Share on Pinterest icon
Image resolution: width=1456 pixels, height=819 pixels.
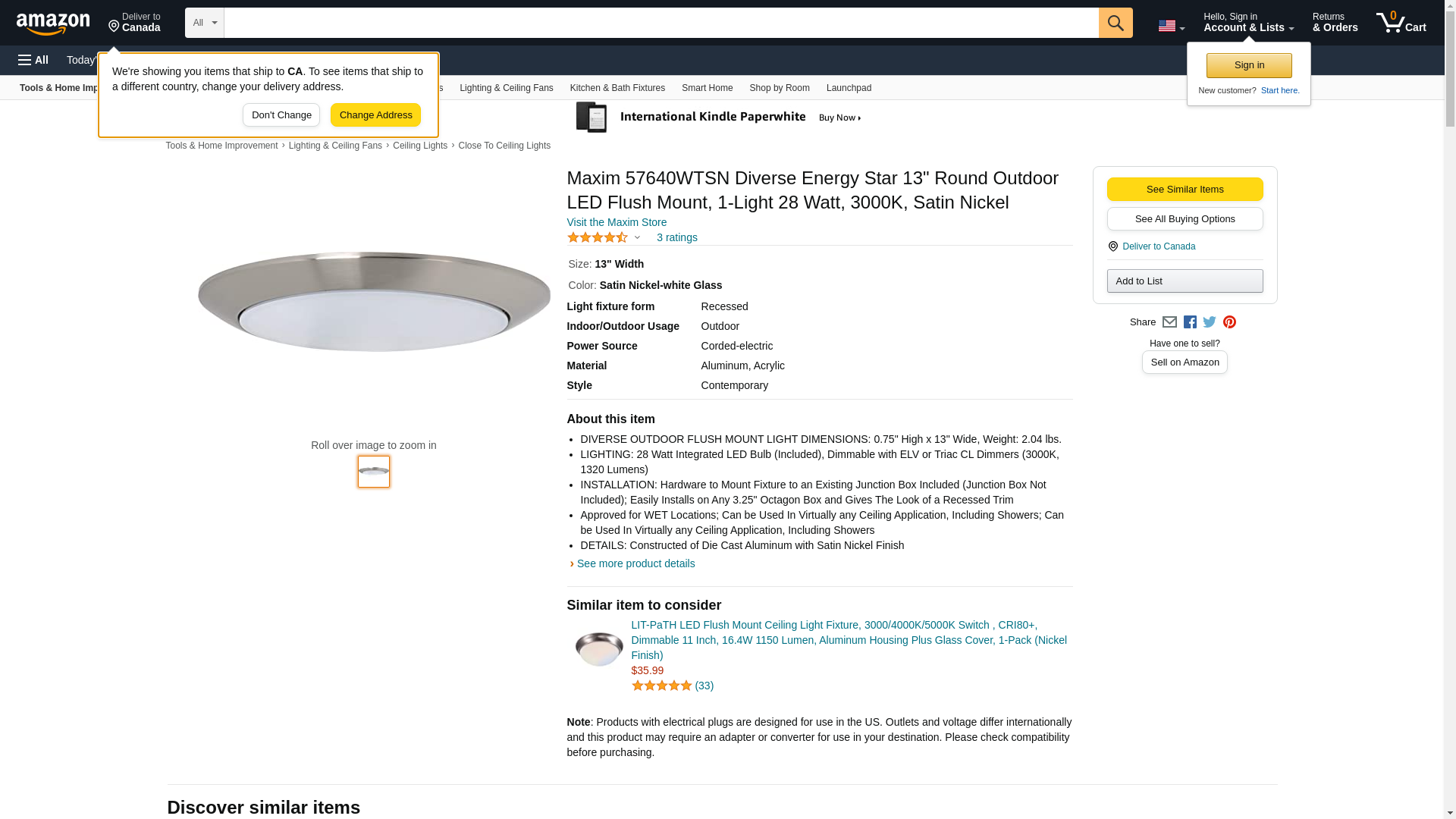point(1229,322)
